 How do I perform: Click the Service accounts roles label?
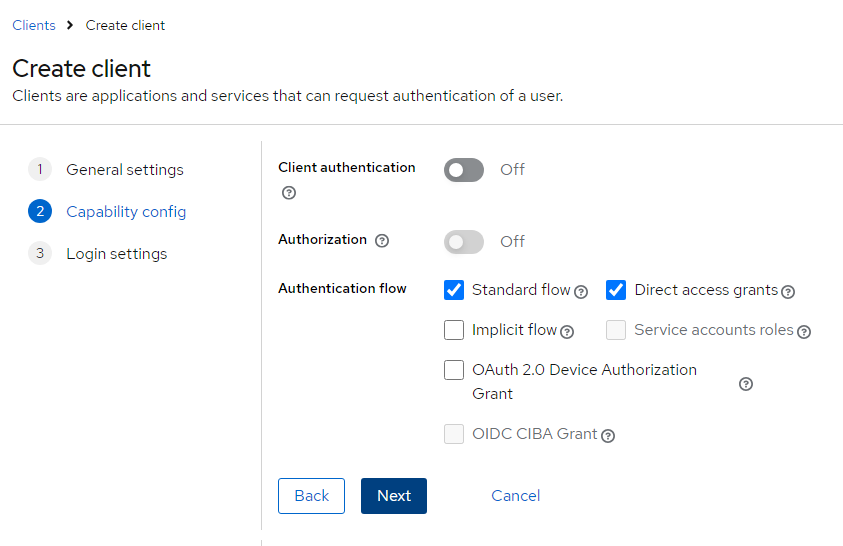[x=714, y=330]
